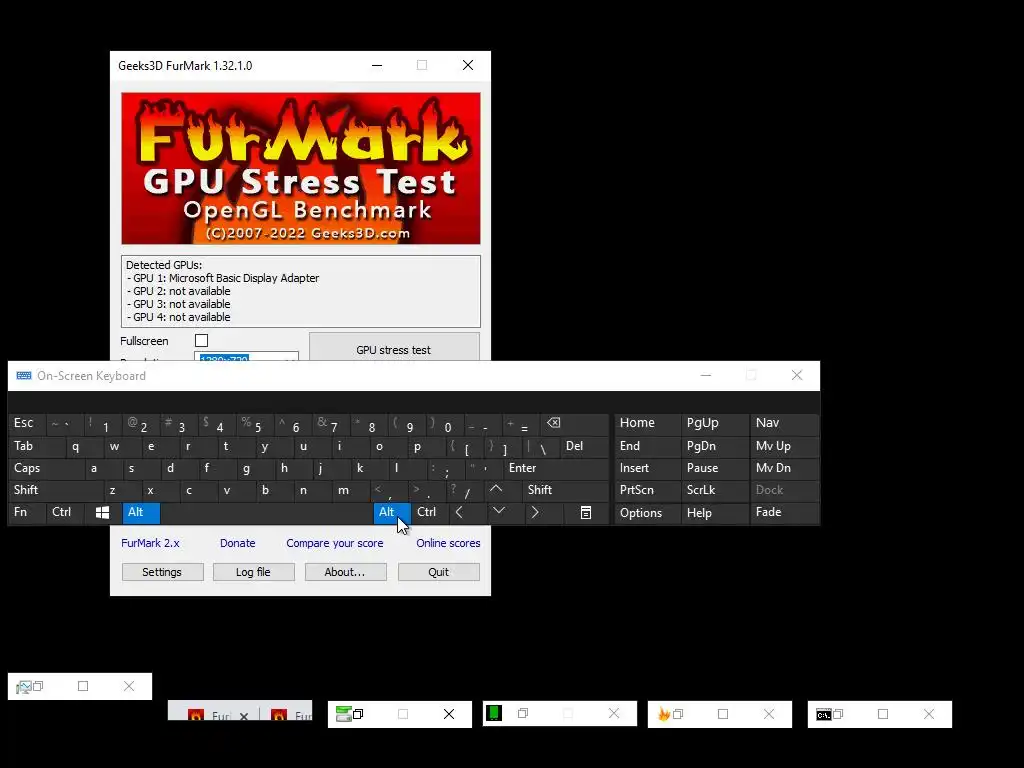Open the FurMark 2.x link
The height and width of the screenshot is (768, 1024).
(150, 543)
